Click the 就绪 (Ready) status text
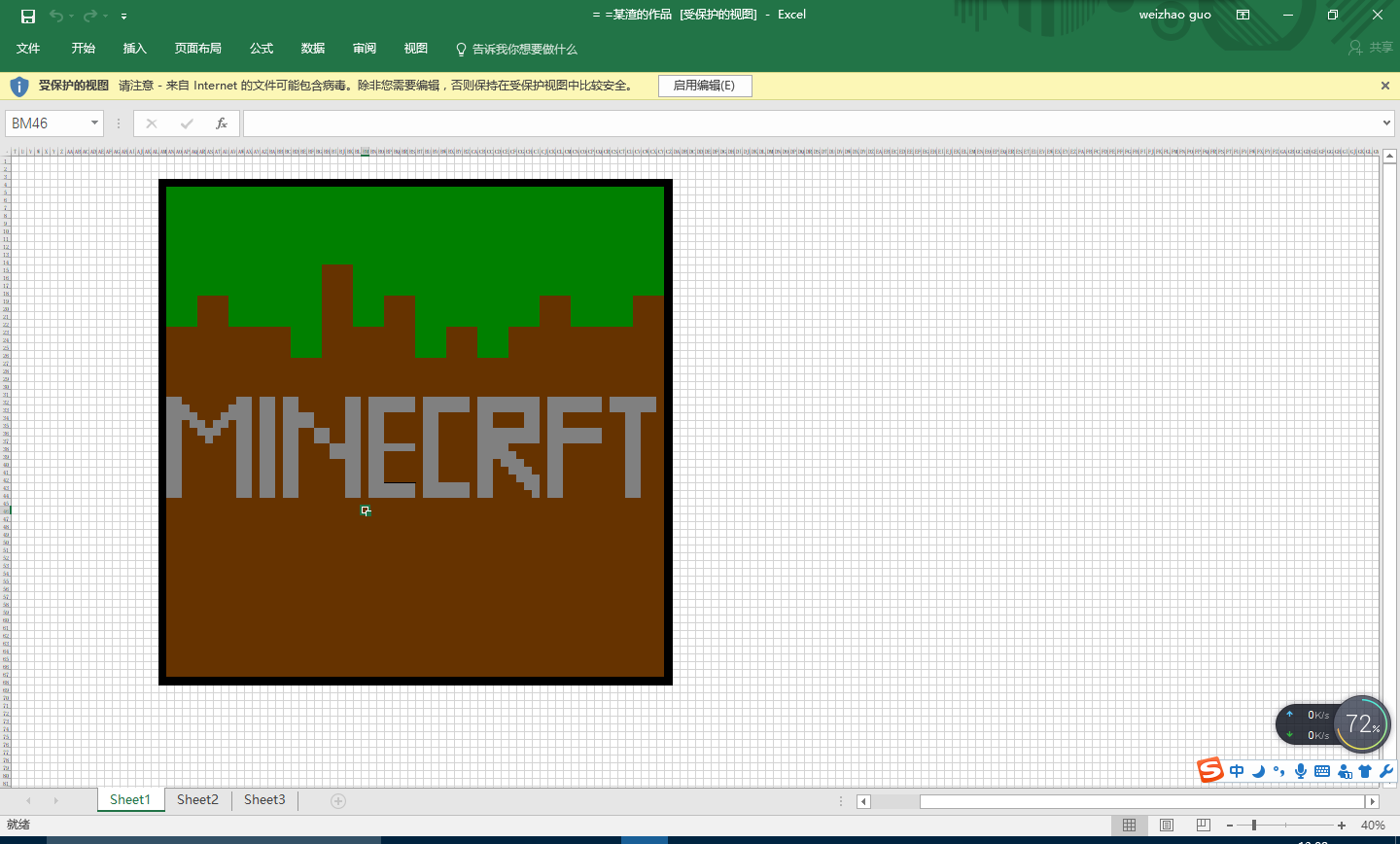The width and height of the screenshot is (1400, 844). coord(17,826)
